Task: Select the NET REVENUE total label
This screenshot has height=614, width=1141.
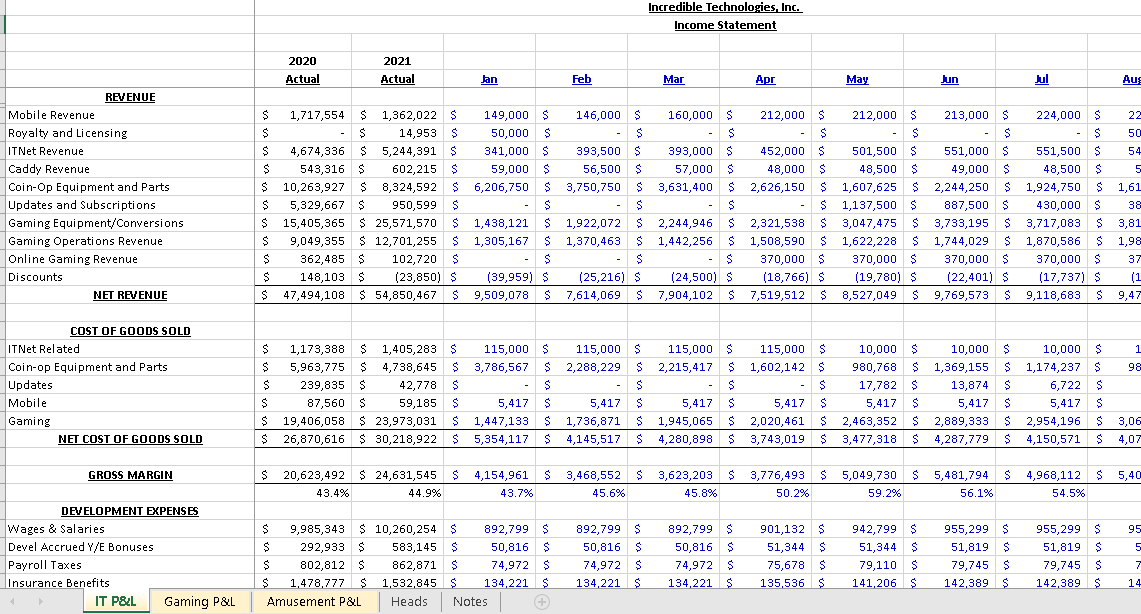Action: (x=130, y=295)
